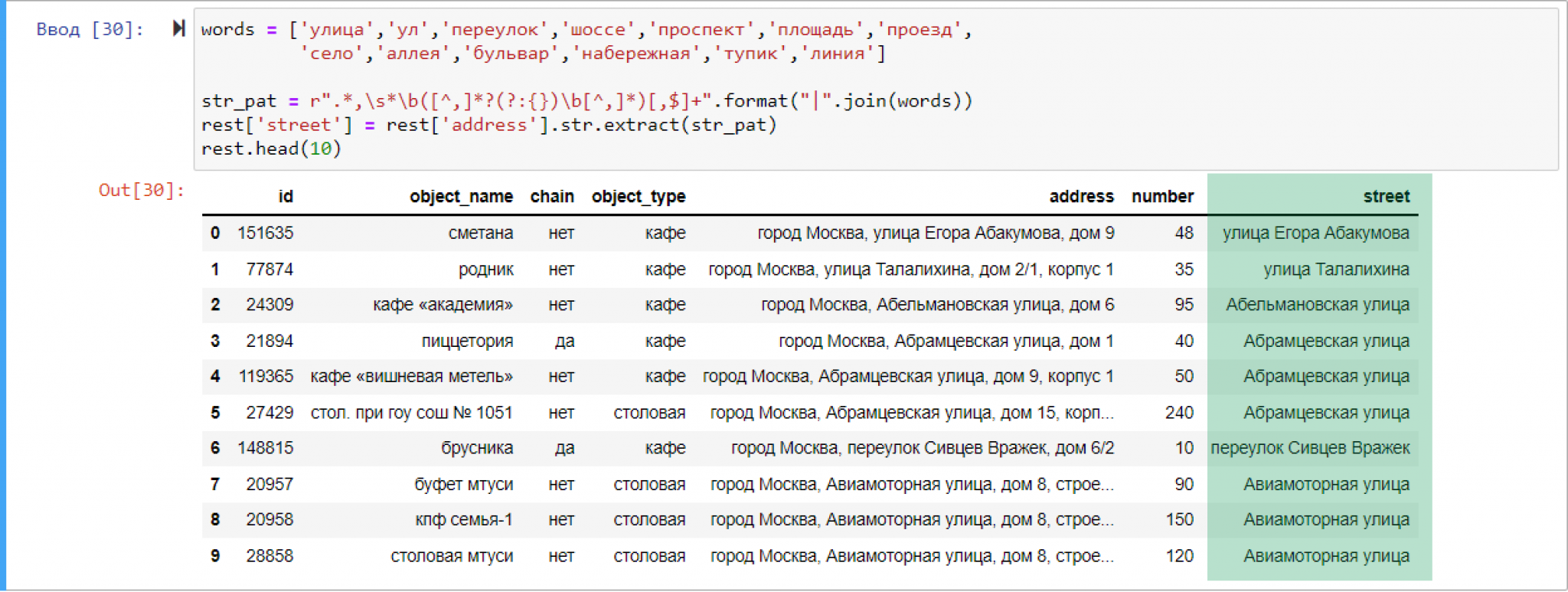
Task: Click the id cell 24309
Action: click(269, 305)
